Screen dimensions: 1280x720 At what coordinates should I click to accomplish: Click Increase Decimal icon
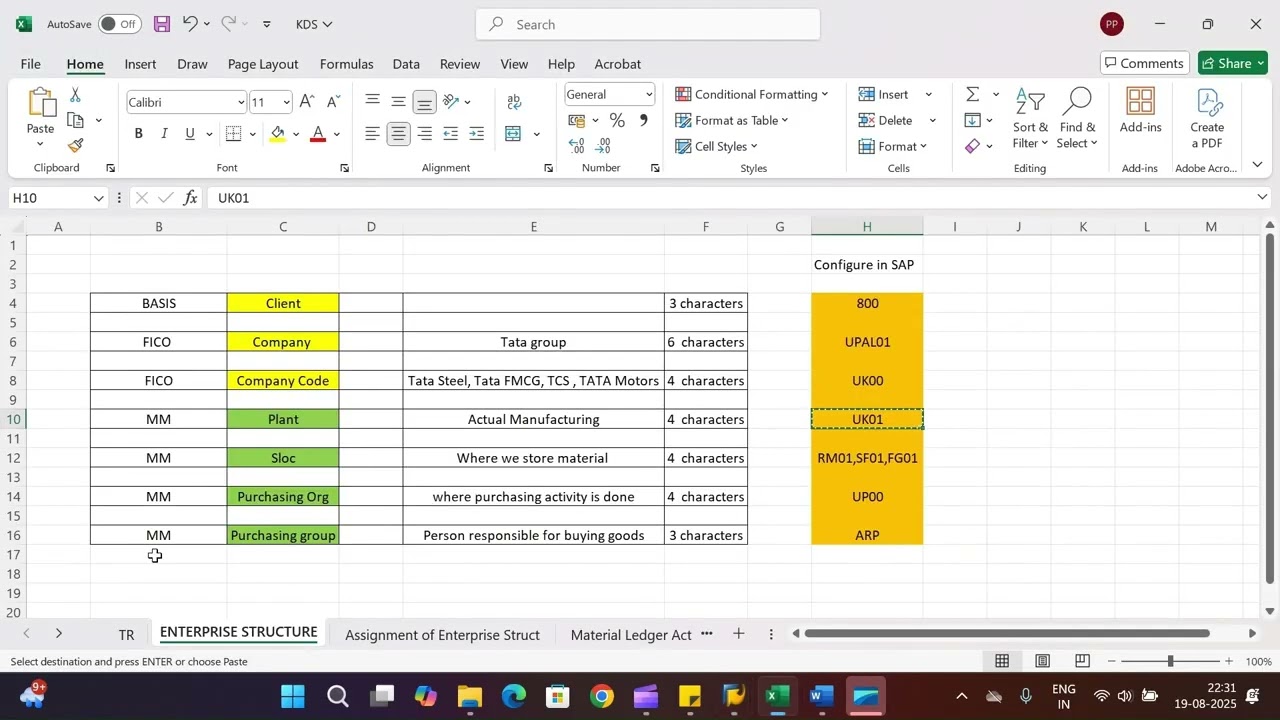point(577,146)
